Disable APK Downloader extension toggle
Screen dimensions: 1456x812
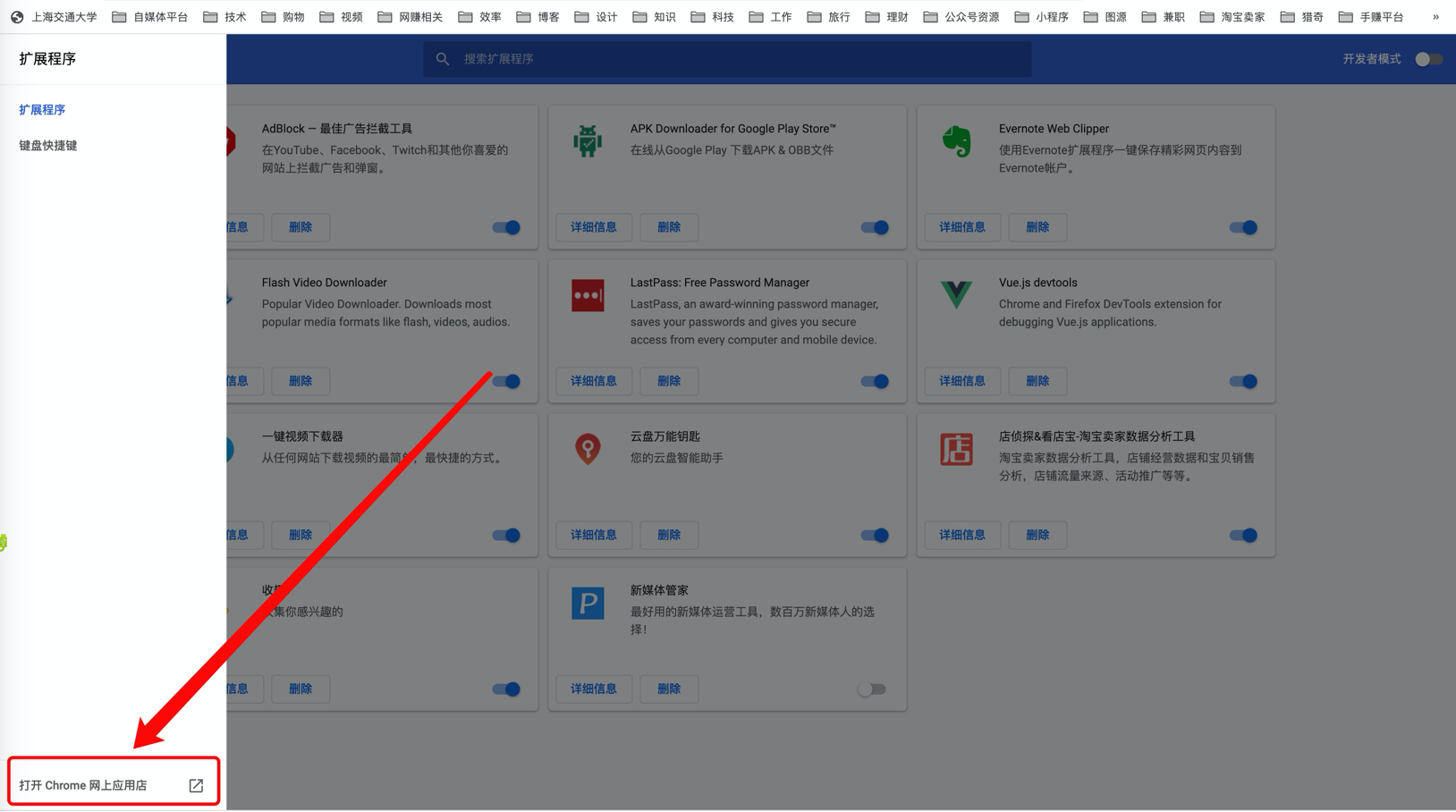pos(875,227)
